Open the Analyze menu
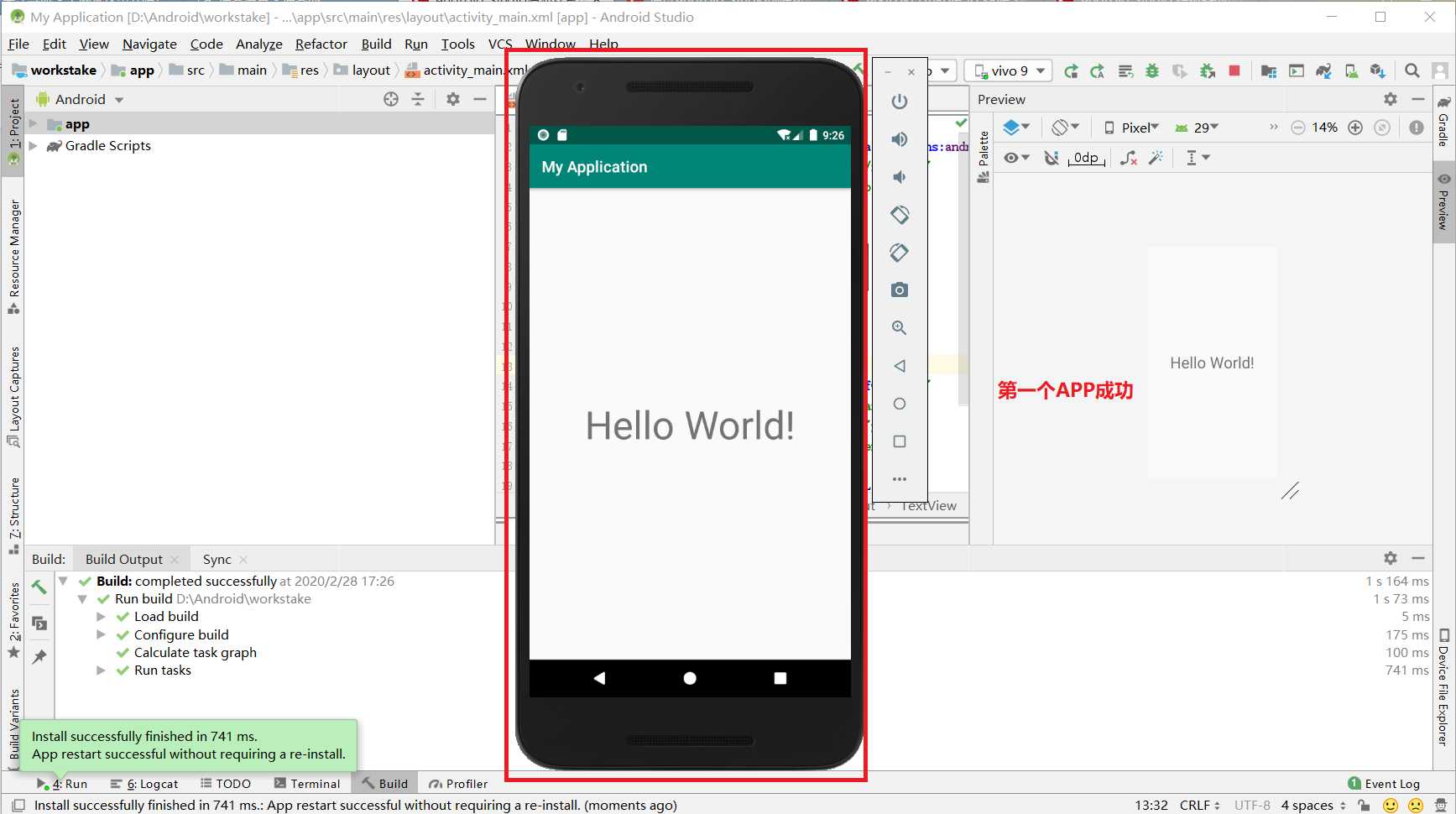The height and width of the screenshot is (814, 1456). pos(258,44)
